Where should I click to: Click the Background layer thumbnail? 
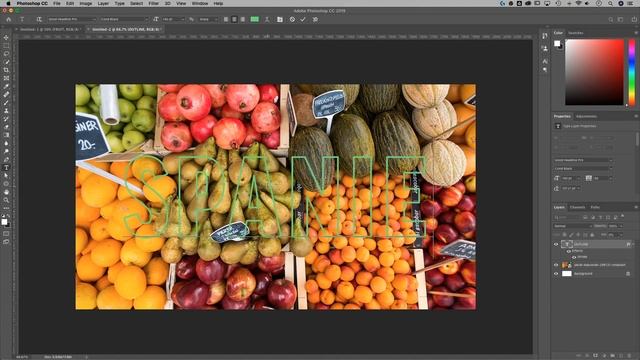click(567, 273)
